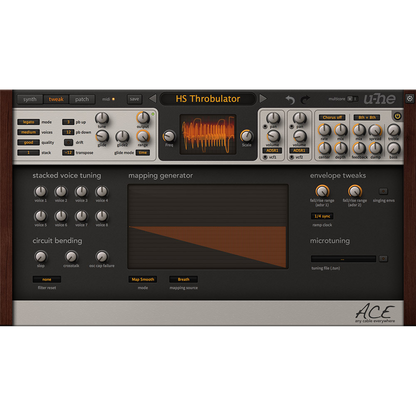Click the mapping generator graph area

click(208, 227)
